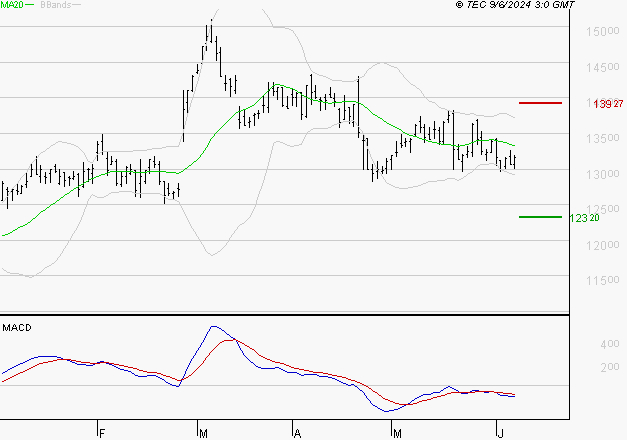Viewport: 627px width, 440px height.
Task: Click the MACD panel title
Action: click(x=17, y=328)
